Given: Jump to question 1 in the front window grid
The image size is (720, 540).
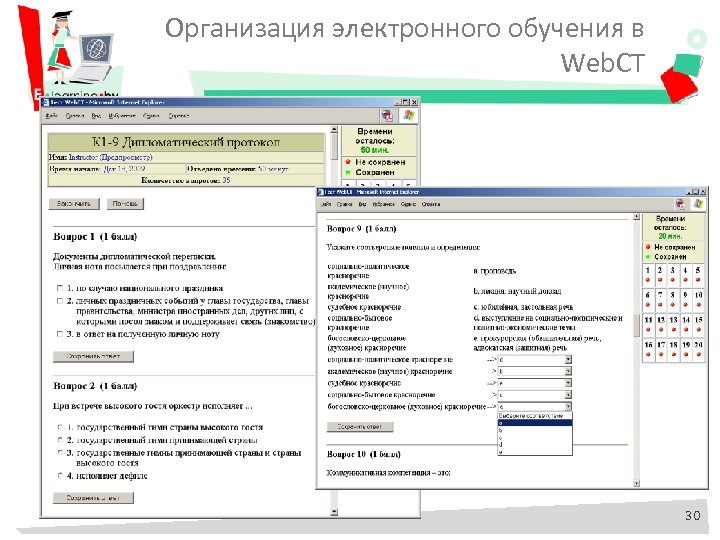Looking at the screenshot, I should (648, 275).
